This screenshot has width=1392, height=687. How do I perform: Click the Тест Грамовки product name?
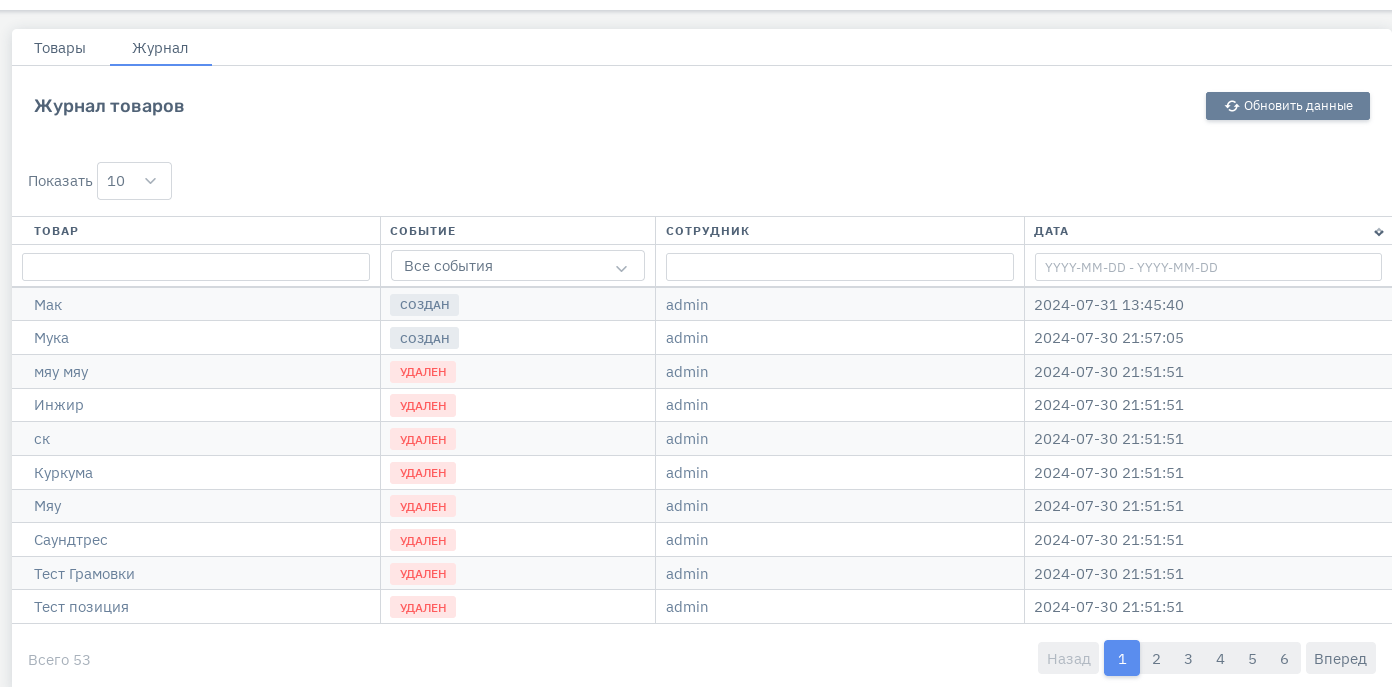84,574
